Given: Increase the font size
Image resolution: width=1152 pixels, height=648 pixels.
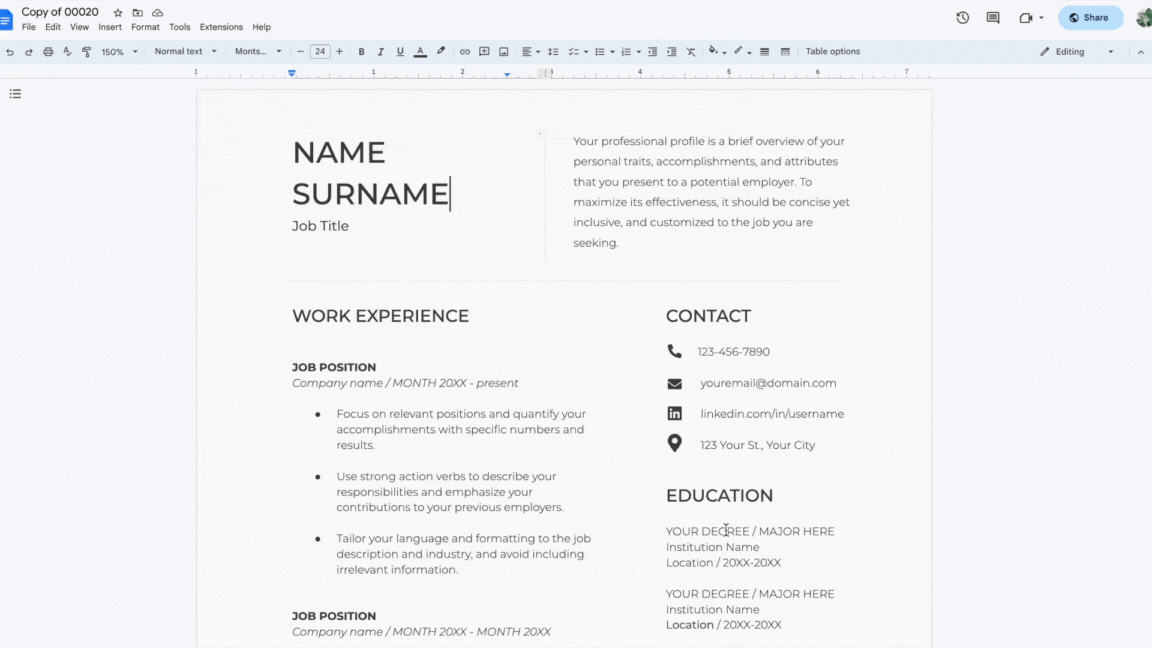Looking at the screenshot, I should pyautogui.click(x=339, y=51).
